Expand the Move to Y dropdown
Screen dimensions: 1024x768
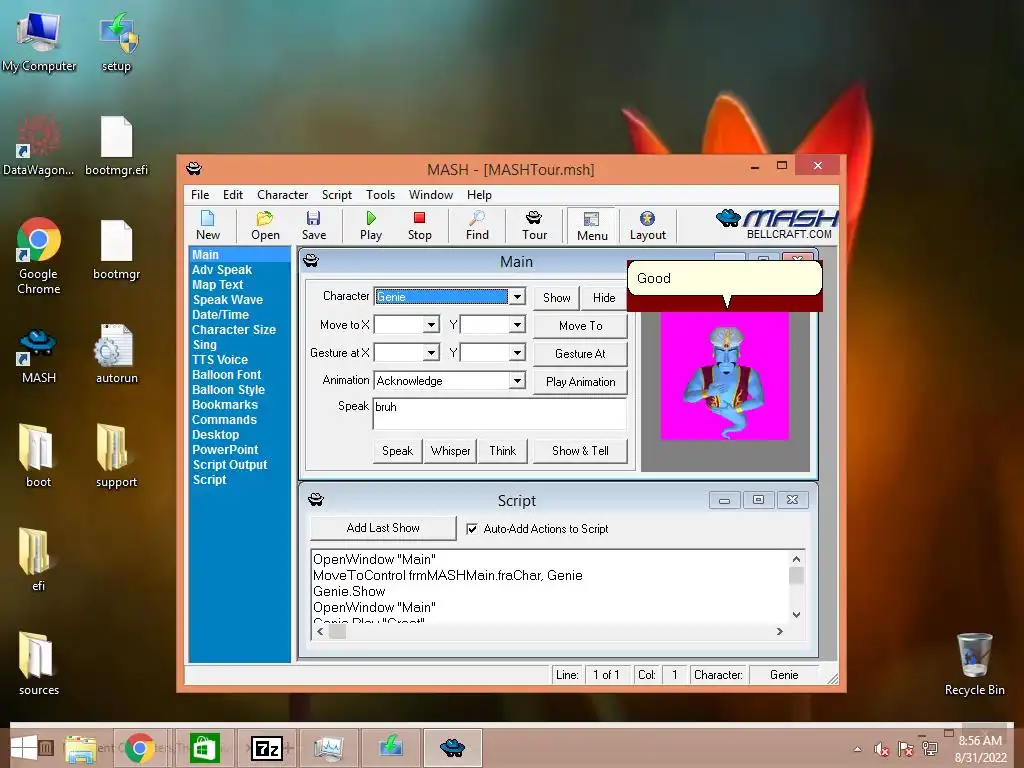(517, 325)
